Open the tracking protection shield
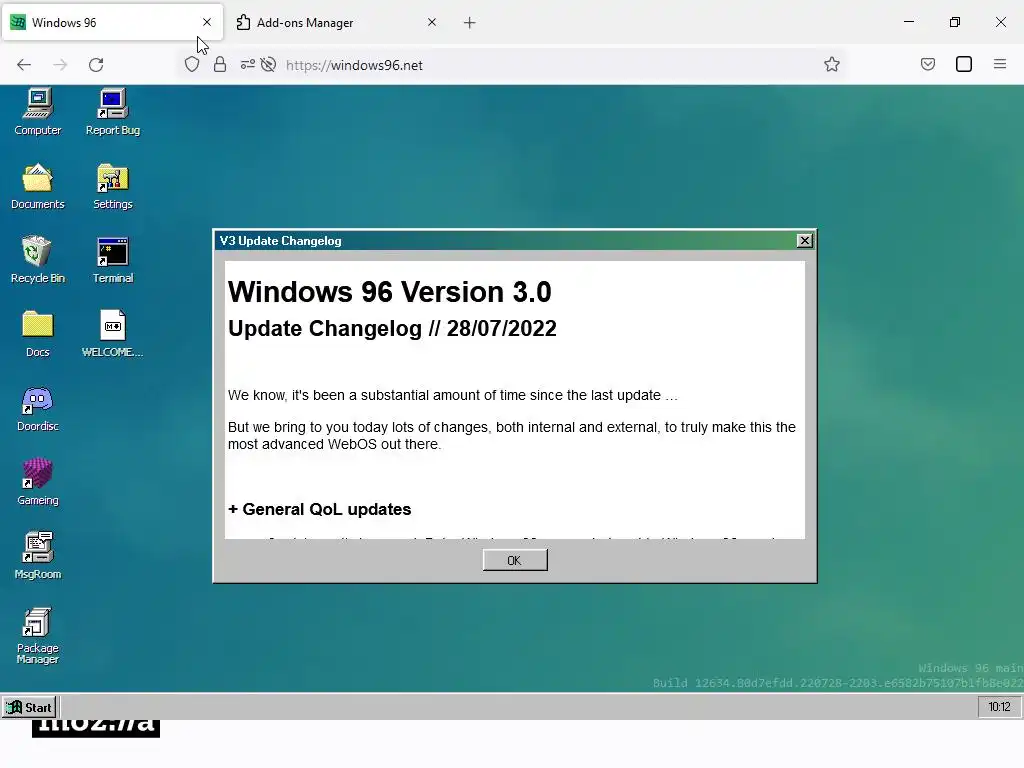This screenshot has width=1024, height=768. 192,65
